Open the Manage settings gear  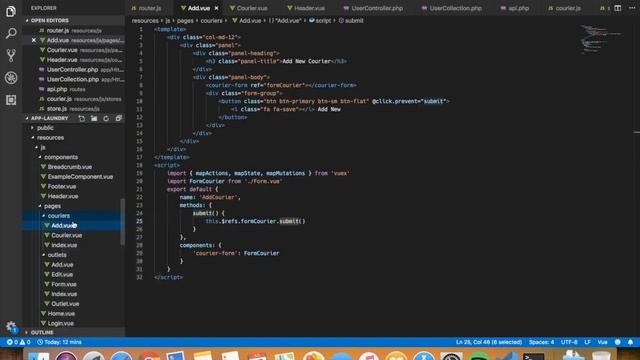click(x=11, y=326)
